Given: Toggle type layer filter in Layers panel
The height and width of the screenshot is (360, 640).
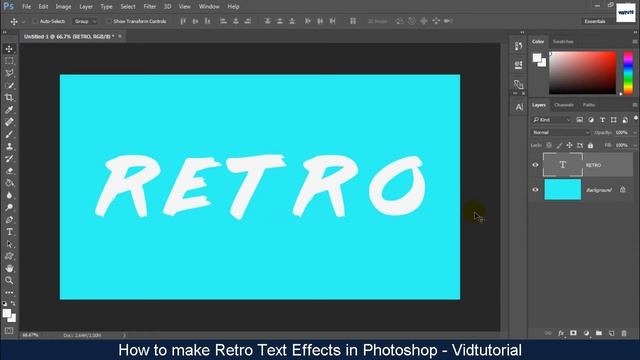Looking at the screenshot, I should pyautogui.click(x=602, y=120).
